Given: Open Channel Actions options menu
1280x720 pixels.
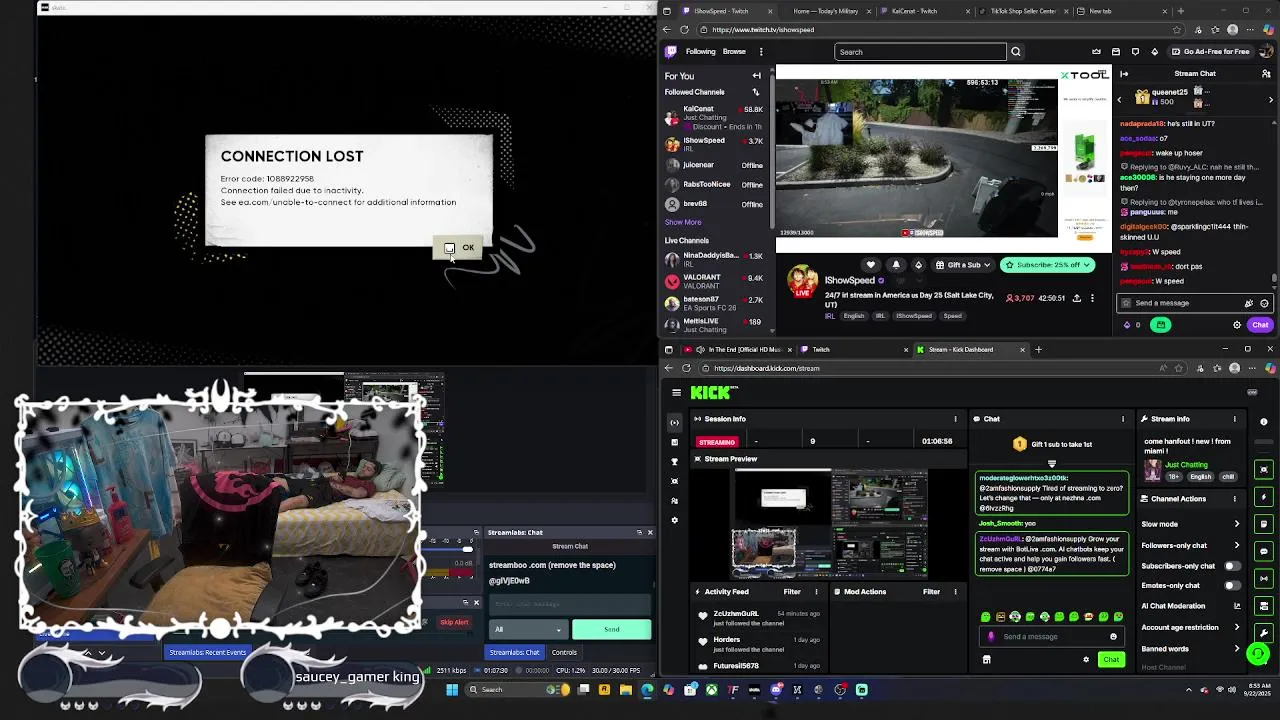Looking at the screenshot, I should tap(1234, 499).
